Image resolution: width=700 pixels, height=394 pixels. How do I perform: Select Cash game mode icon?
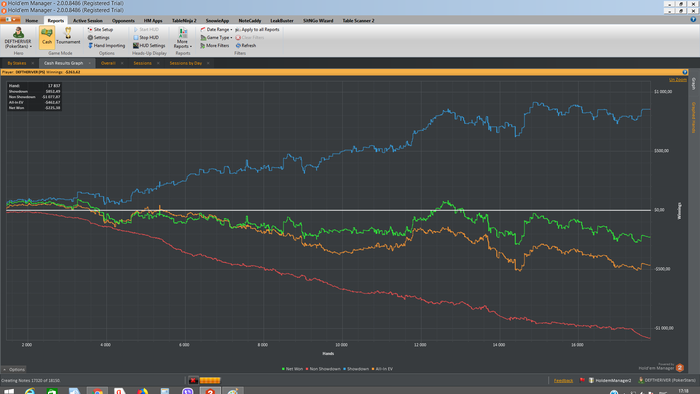click(x=46, y=37)
